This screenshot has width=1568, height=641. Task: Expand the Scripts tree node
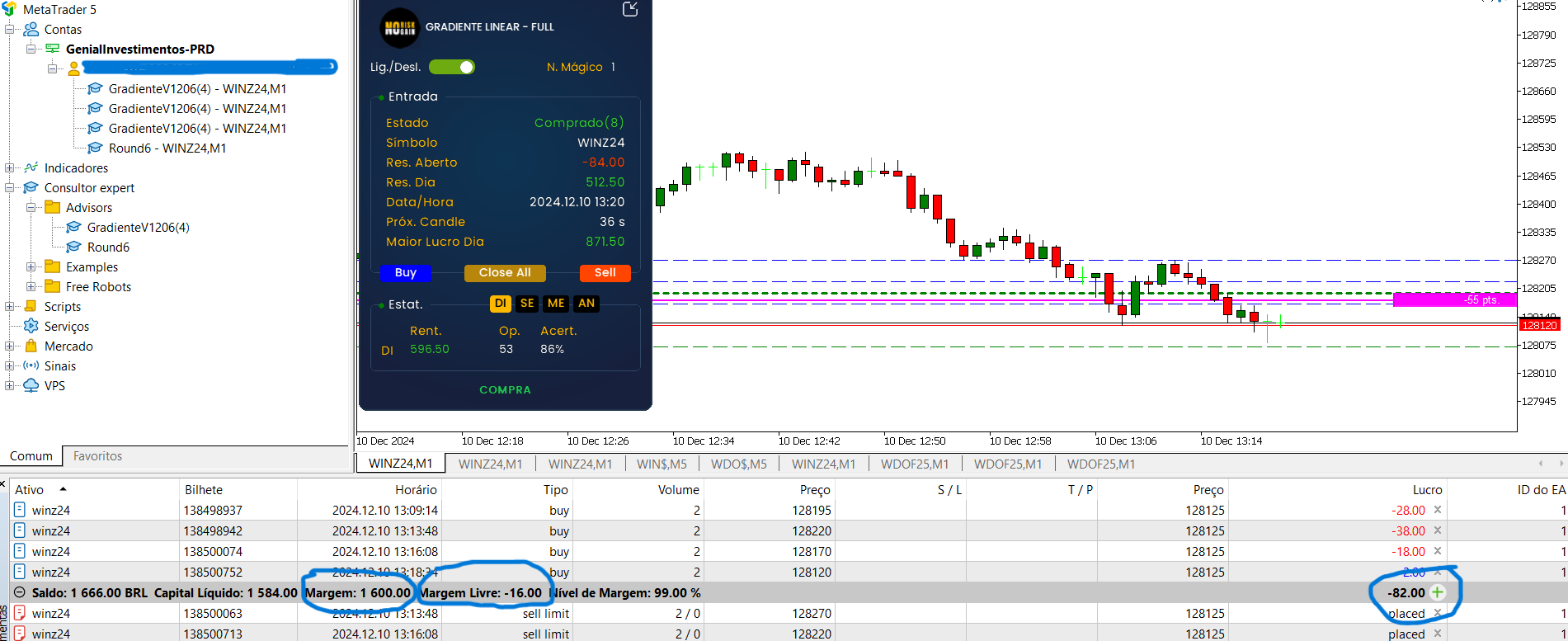(10, 306)
